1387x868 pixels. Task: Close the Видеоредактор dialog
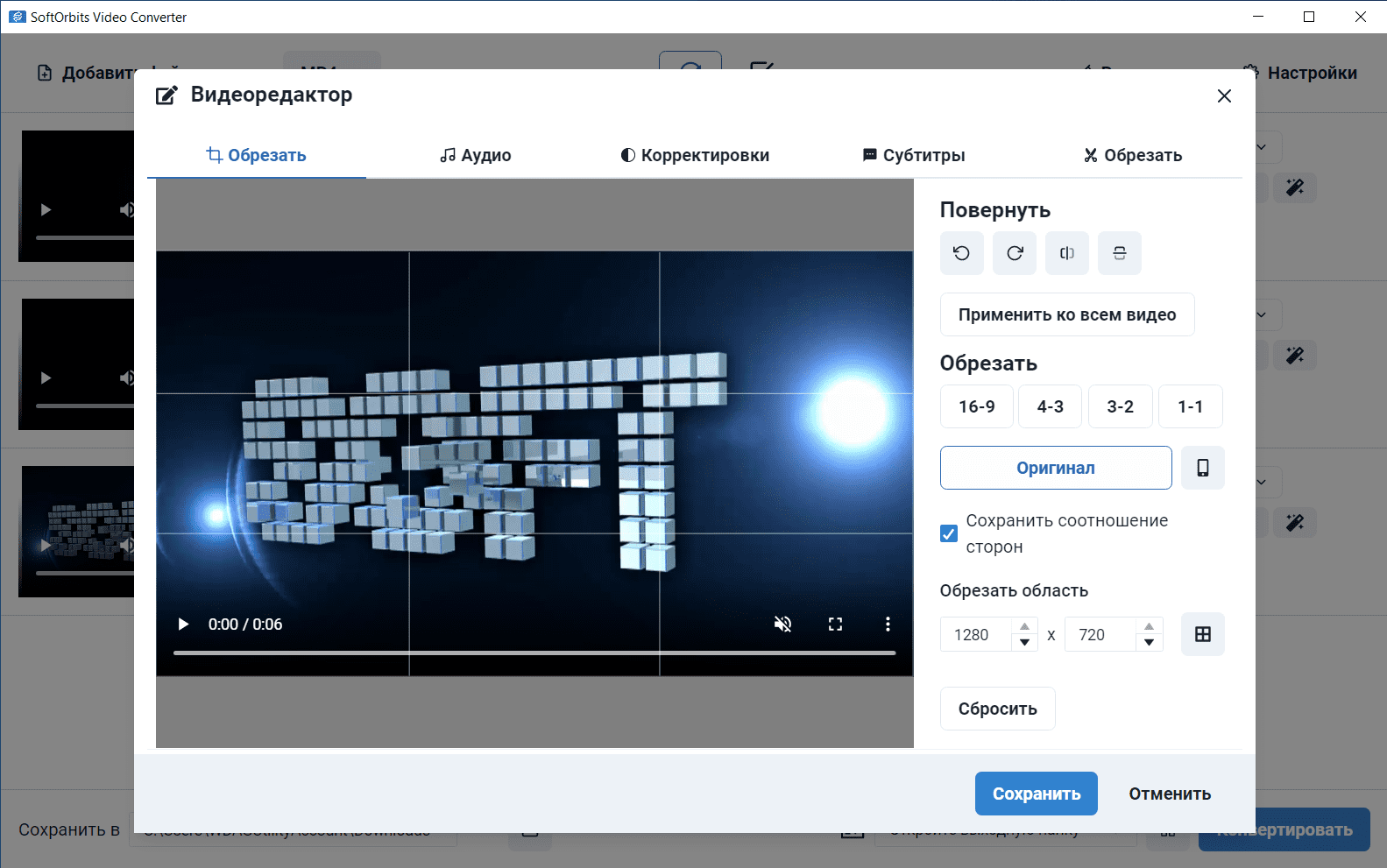pos(1224,96)
